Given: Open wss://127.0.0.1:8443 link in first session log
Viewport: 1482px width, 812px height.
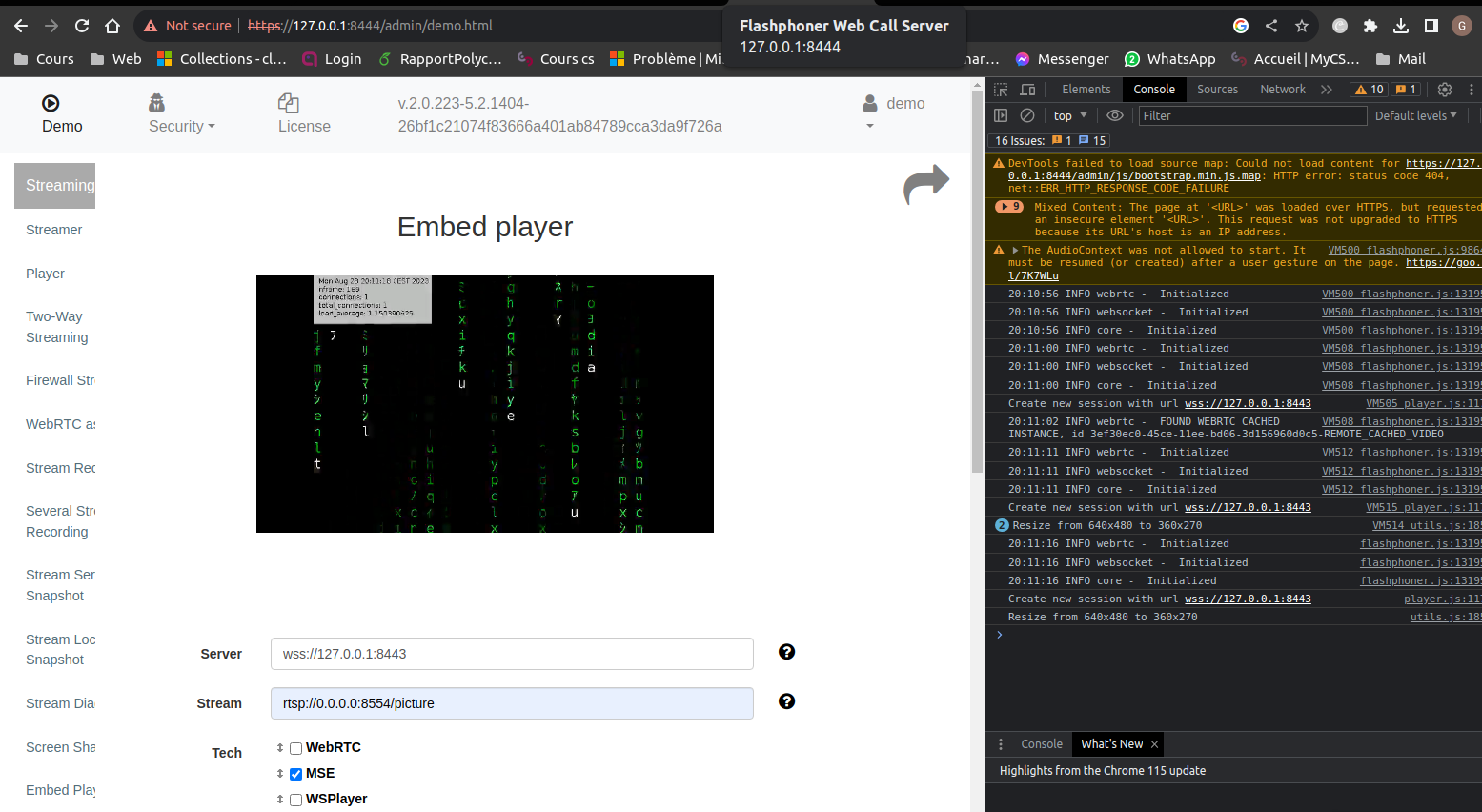Looking at the screenshot, I should pos(1248,404).
